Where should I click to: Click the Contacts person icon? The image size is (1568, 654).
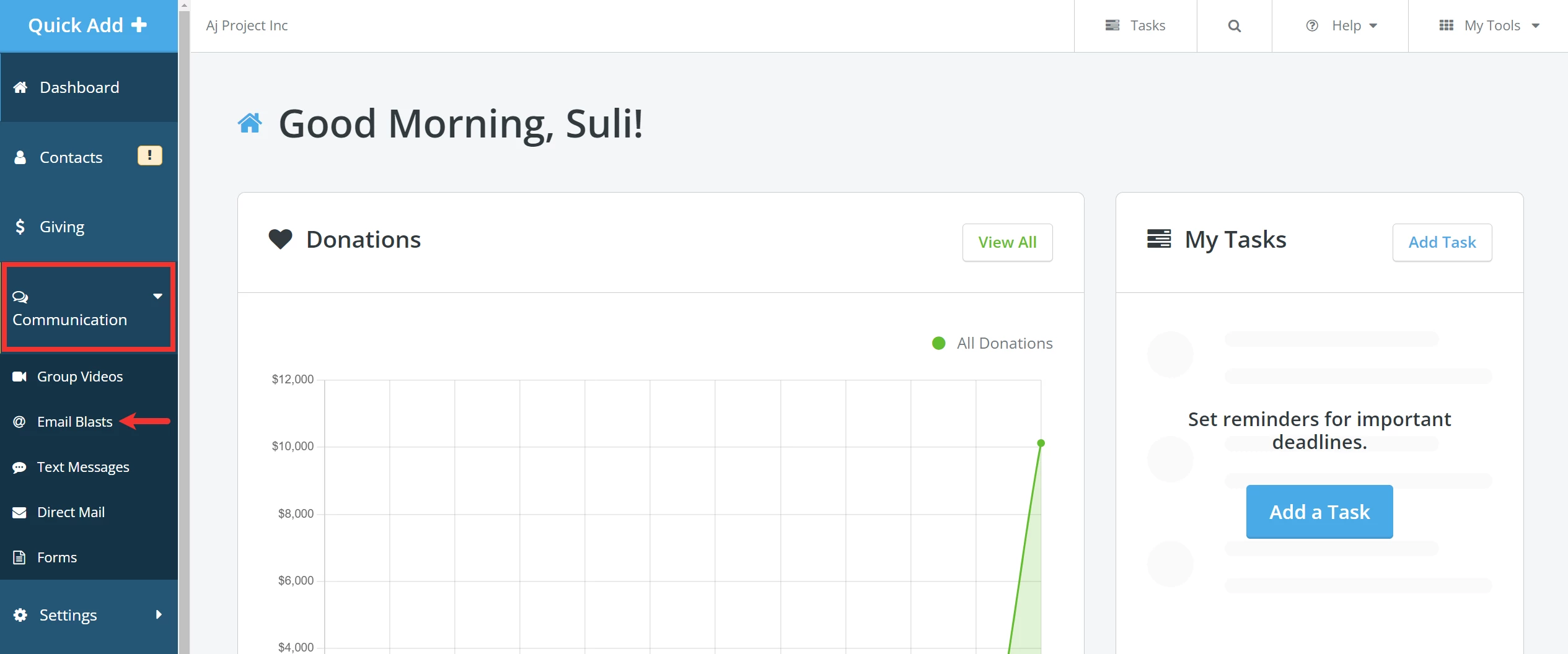coord(20,157)
